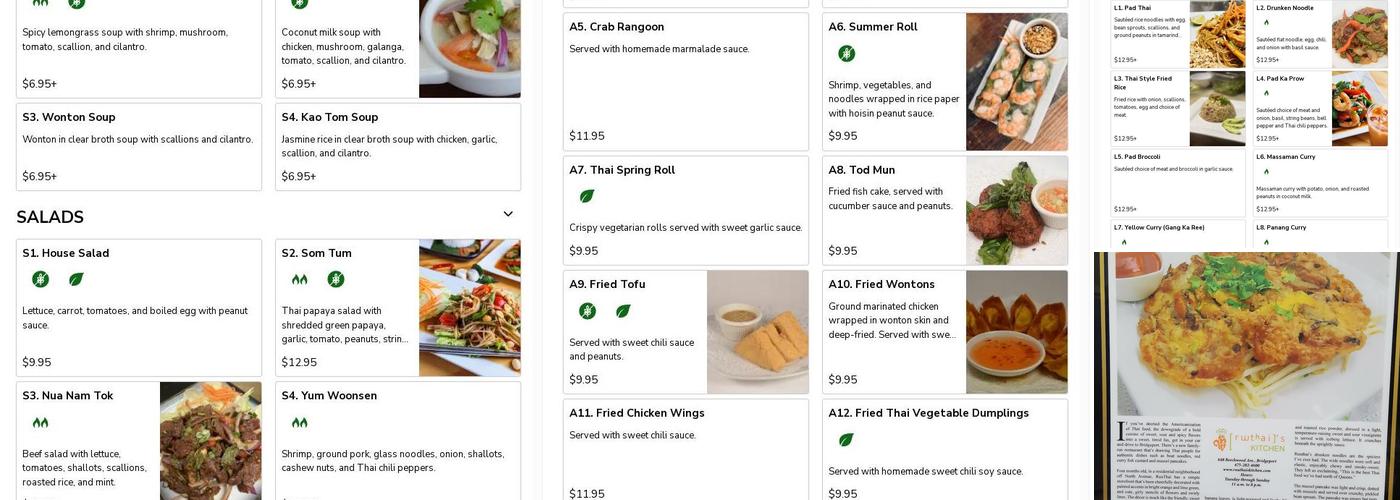Viewport: 1400px width, 500px height.
Task: Choose S4. Kao Tom Soup
Action: click(x=397, y=146)
